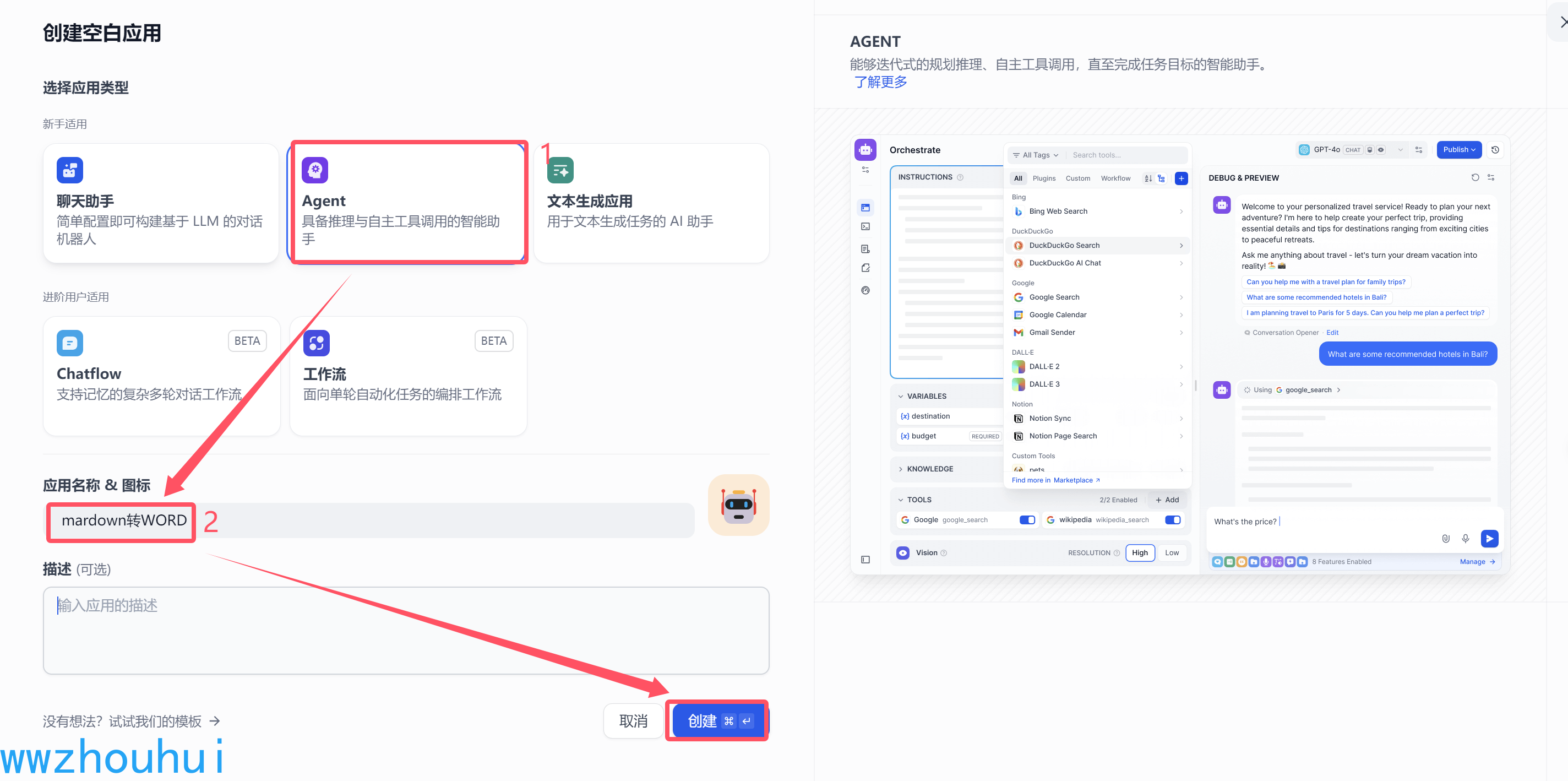Click the send message arrow icon
This screenshot has width=1568, height=781.
pos(1488,538)
